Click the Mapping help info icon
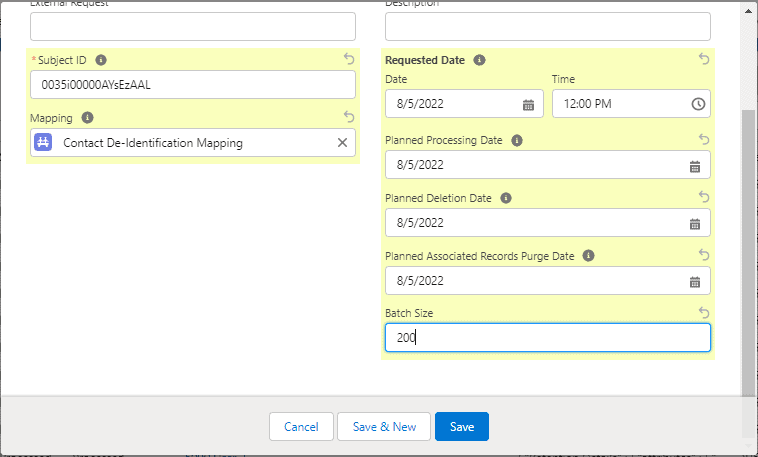The image size is (758, 457). click(87, 117)
